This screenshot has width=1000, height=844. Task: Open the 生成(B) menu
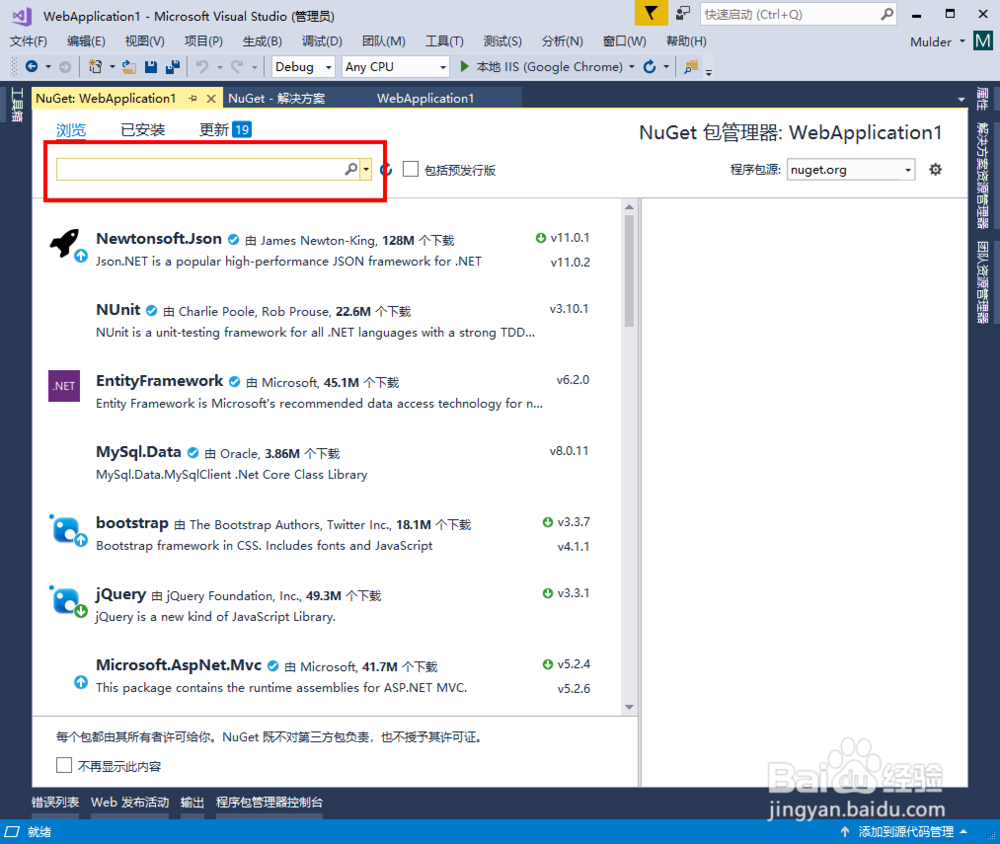pyautogui.click(x=262, y=41)
